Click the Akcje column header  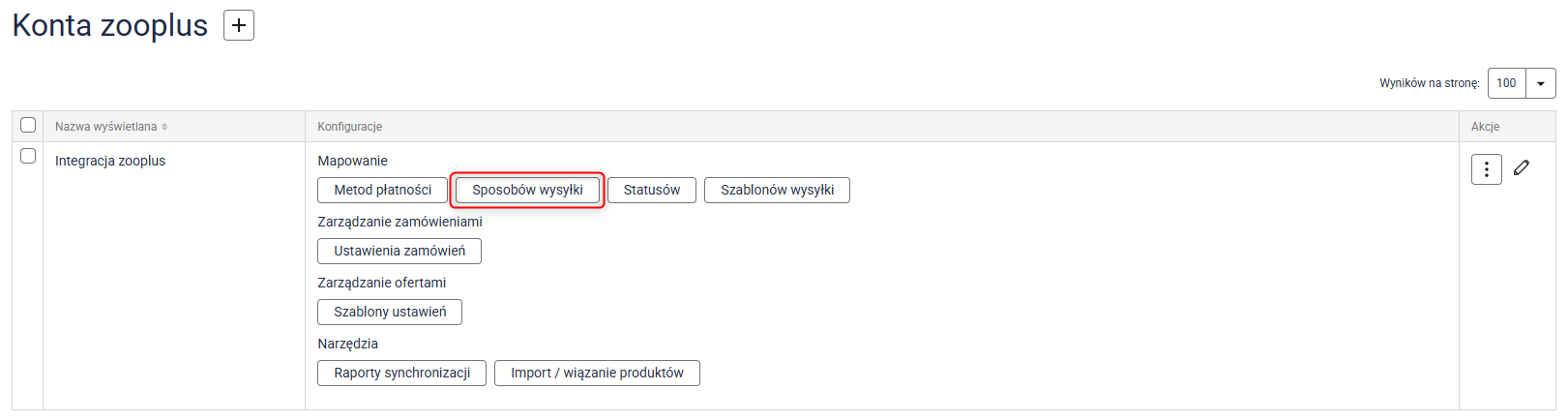1485,127
